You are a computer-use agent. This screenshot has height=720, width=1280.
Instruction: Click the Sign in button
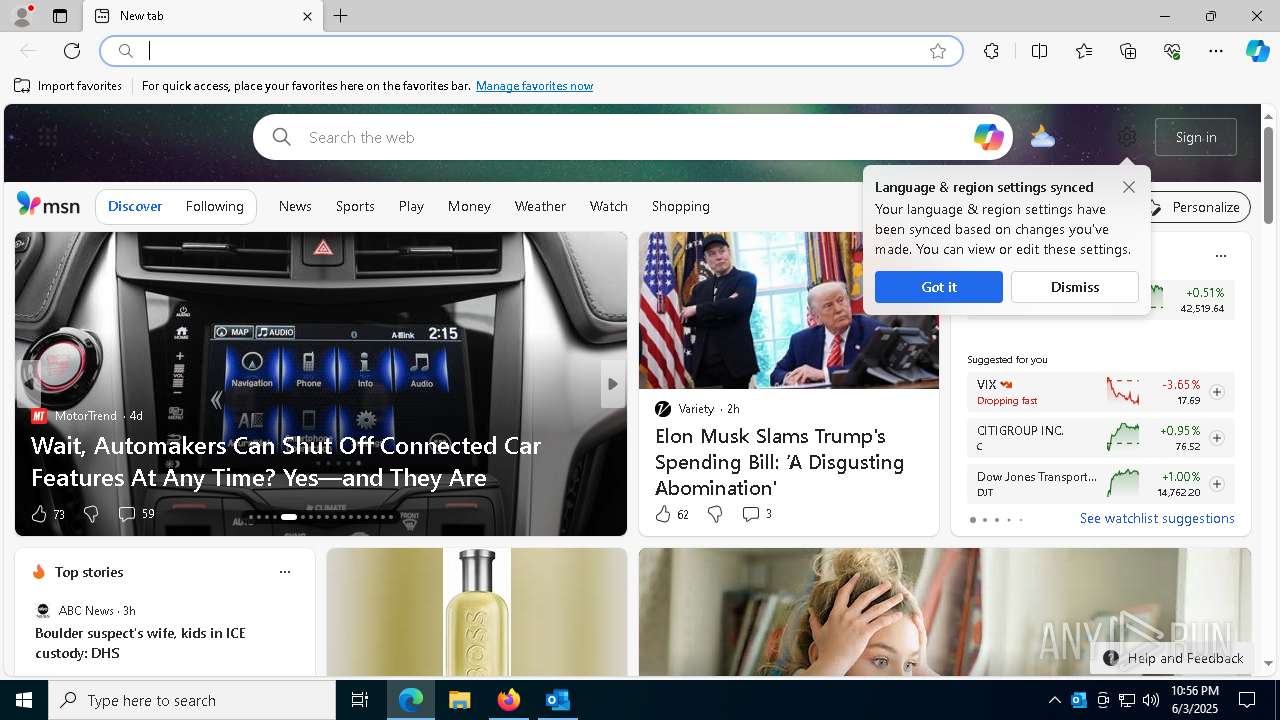pyautogui.click(x=1196, y=137)
